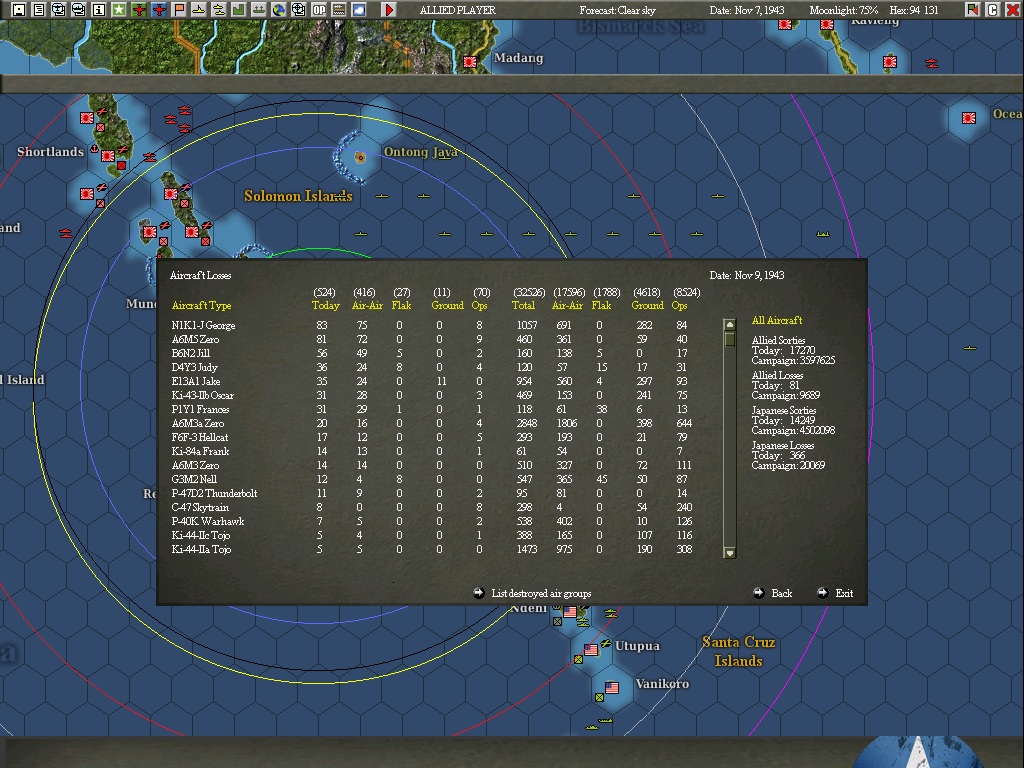1024x768 pixels.
Task: Click the crosshair target toolbar icon
Action: coord(298,9)
